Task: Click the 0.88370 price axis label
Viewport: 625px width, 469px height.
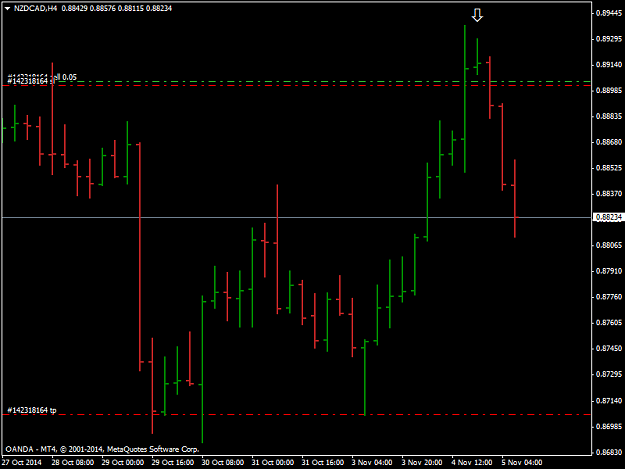Action: (609, 194)
